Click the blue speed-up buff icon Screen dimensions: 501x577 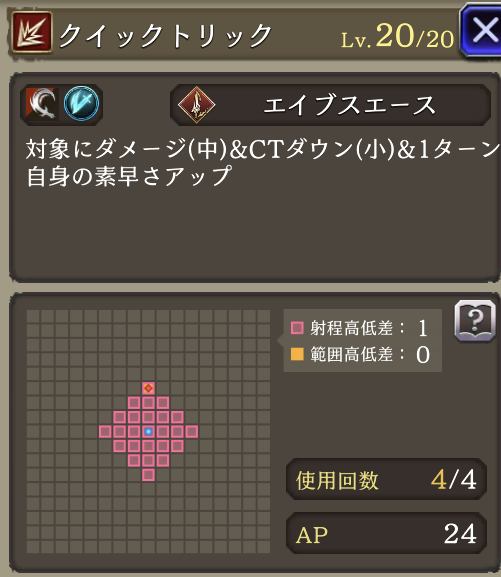[81, 104]
